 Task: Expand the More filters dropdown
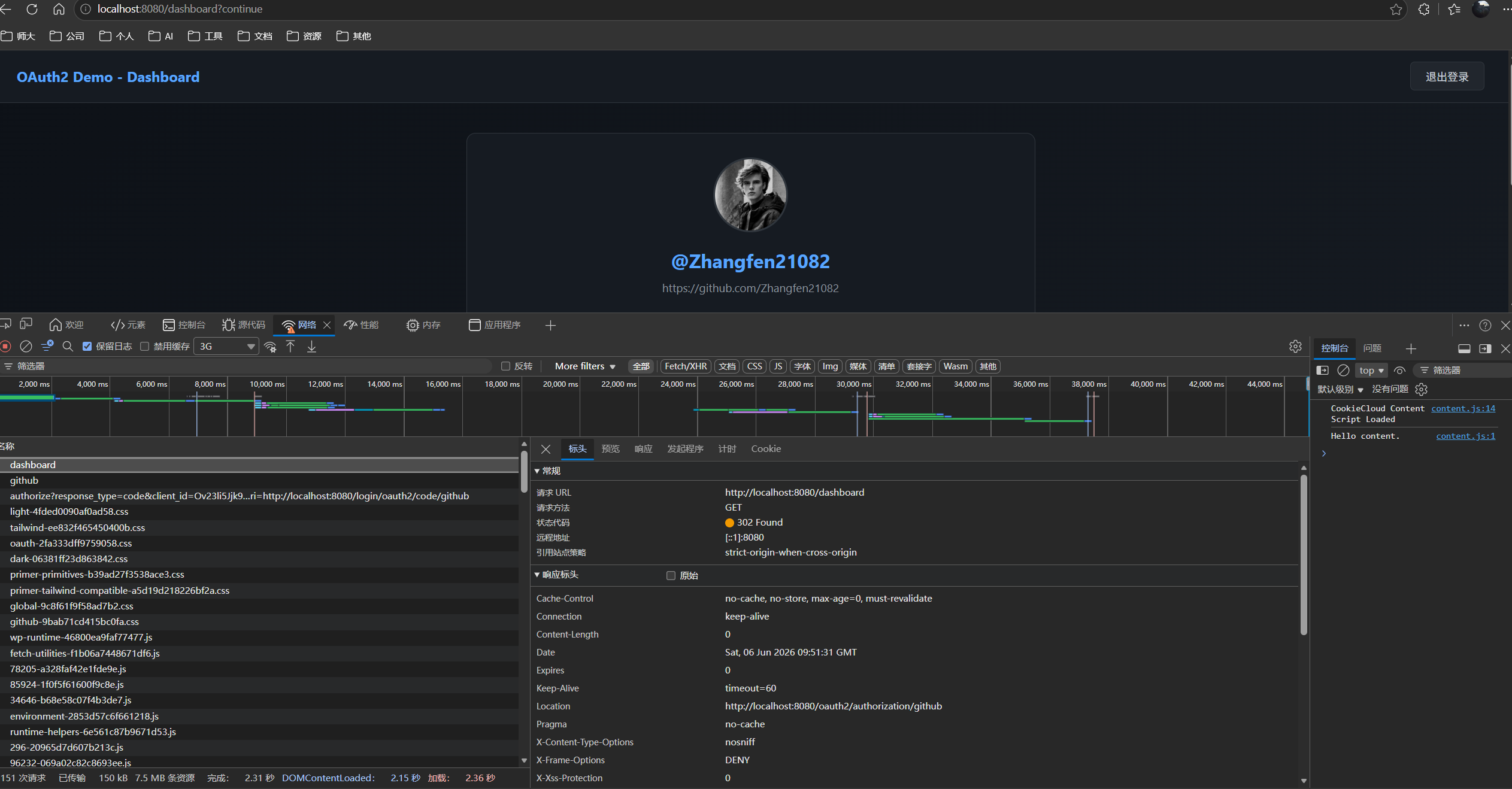click(x=585, y=366)
